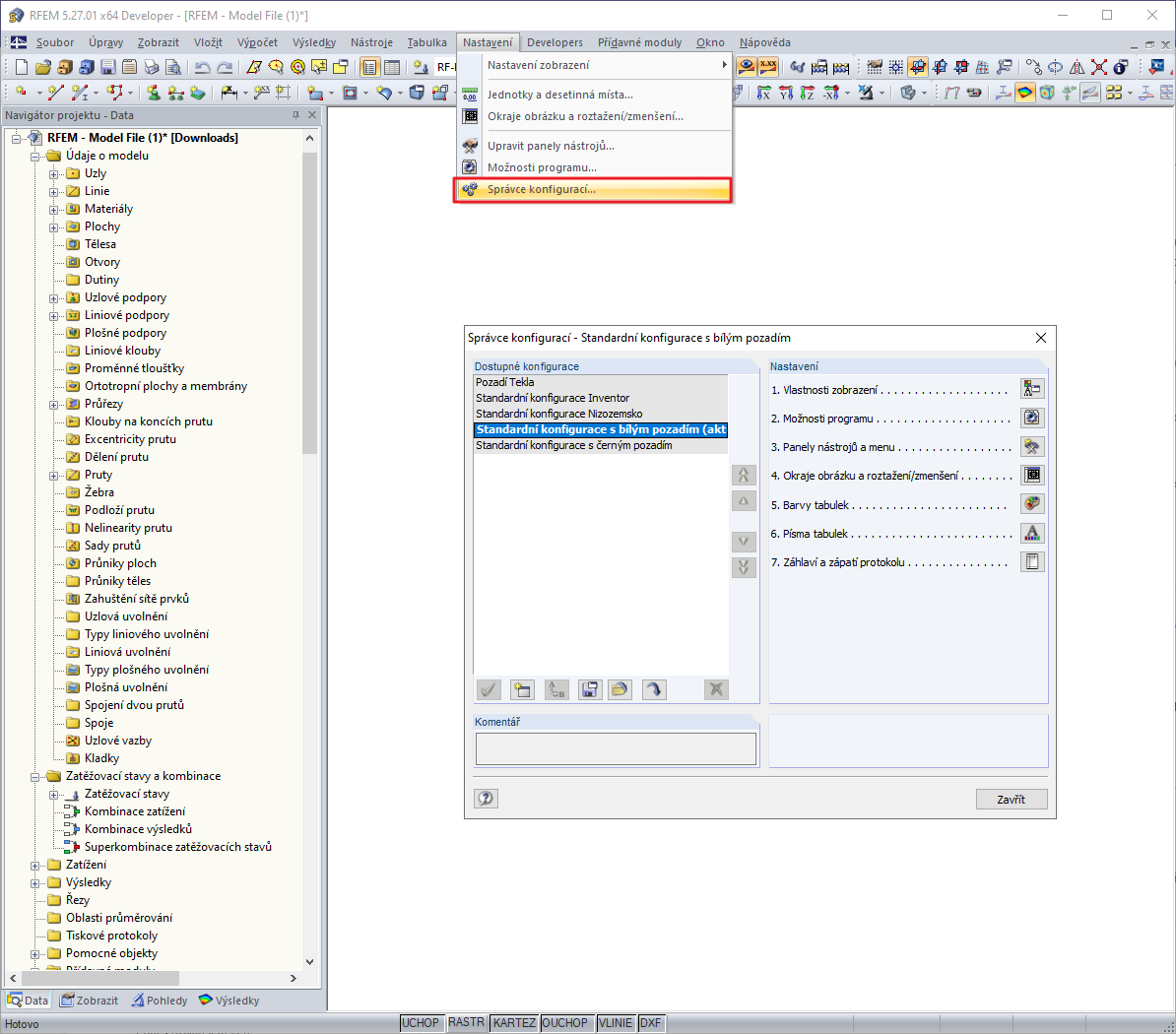Toggle DXF in status bar

coord(650,1023)
